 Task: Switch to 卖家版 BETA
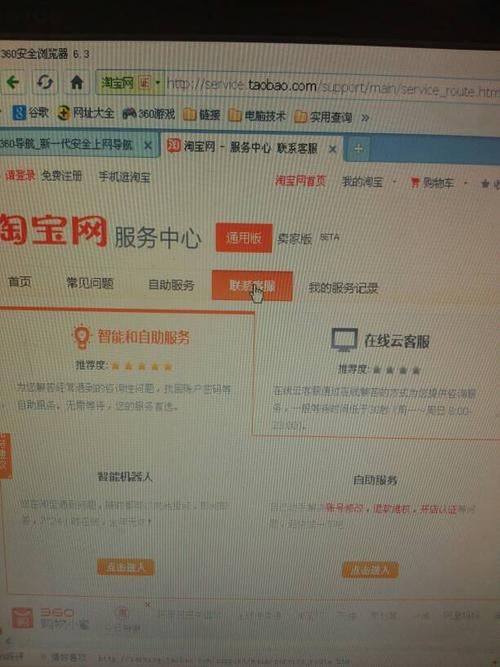pos(308,238)
